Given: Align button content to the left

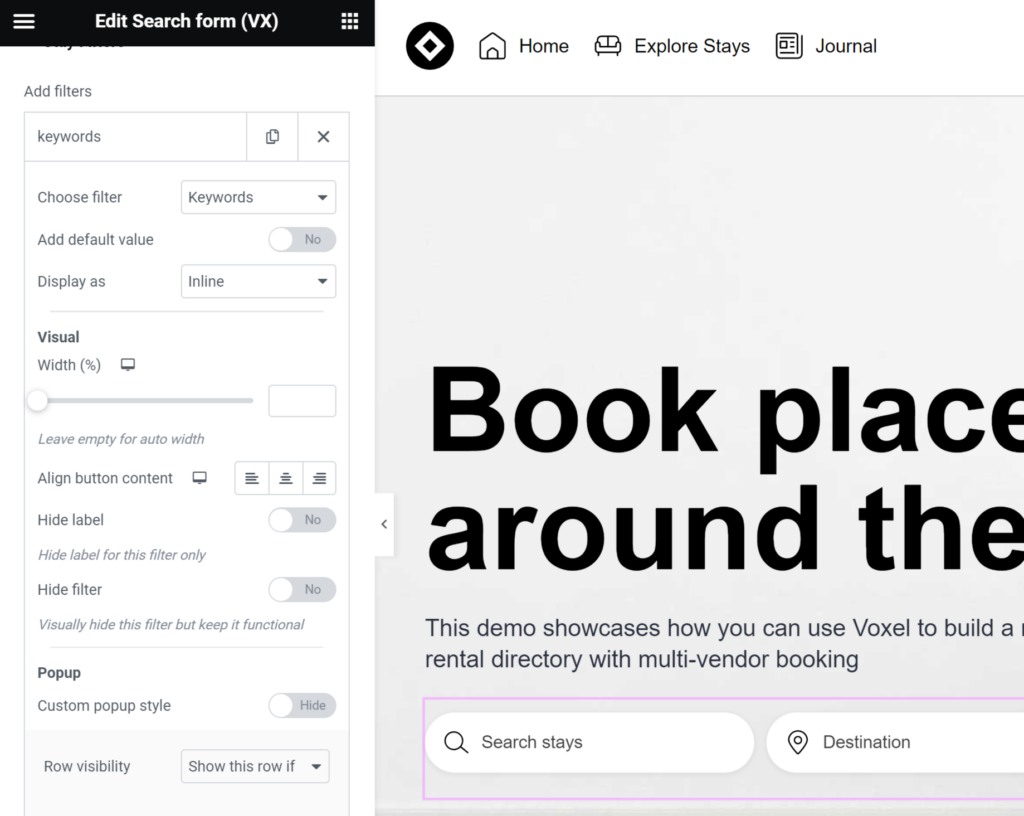Looking at the screenshot, I should pos(252,479).
